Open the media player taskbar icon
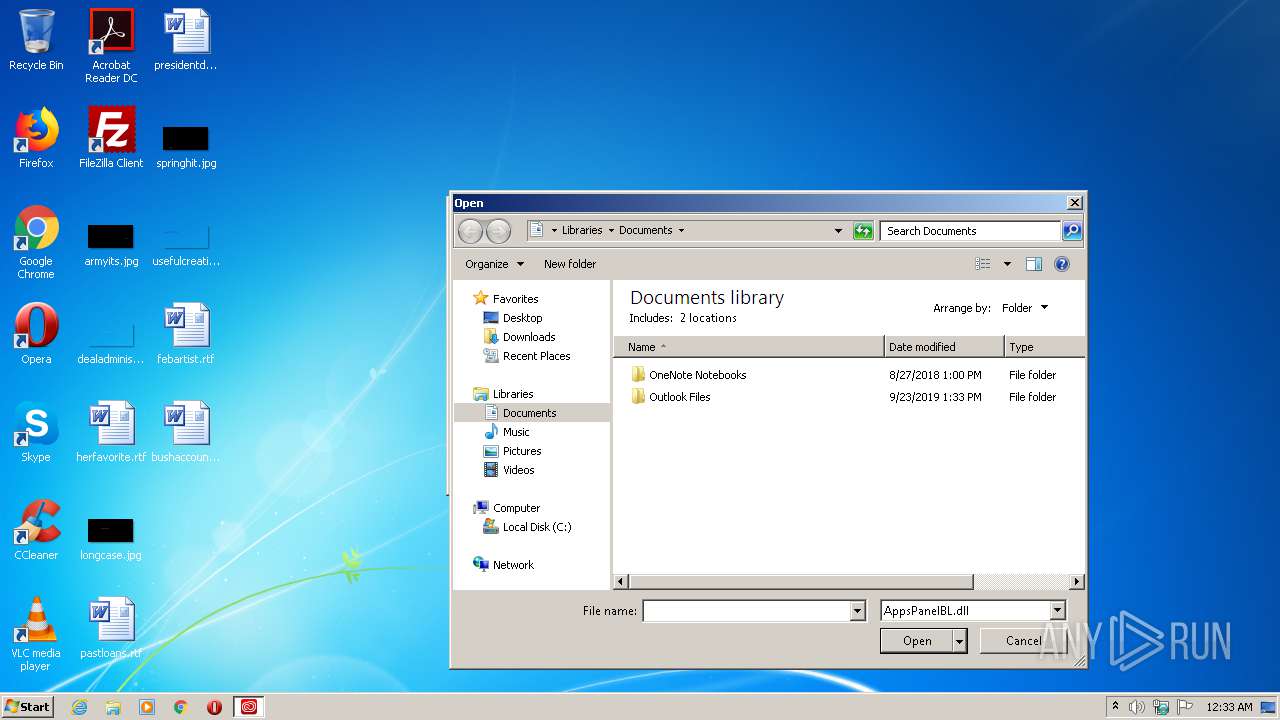Screen dimensions: 1280x720 [x=147, y=707]
